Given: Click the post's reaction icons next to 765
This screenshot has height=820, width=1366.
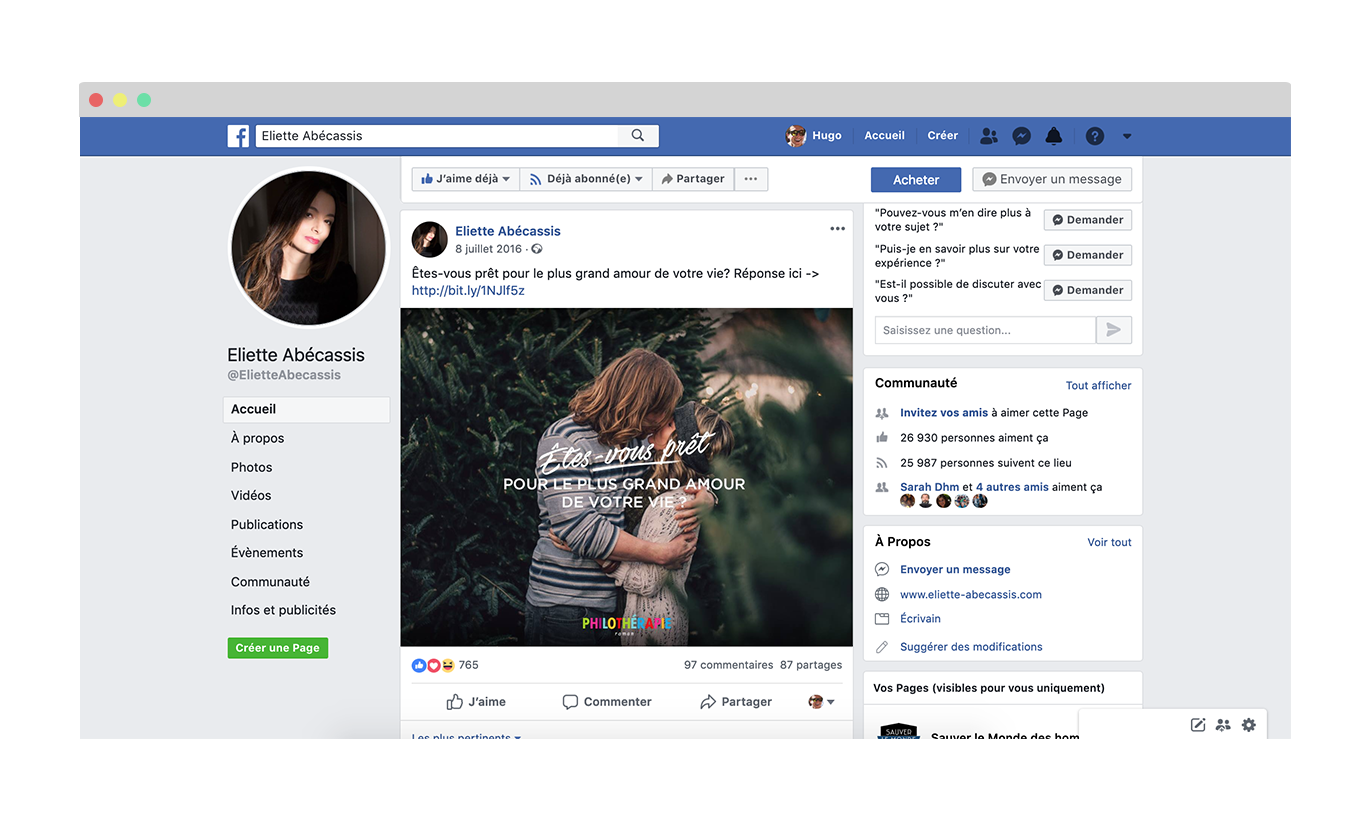Looking at the screenshot, I should point(433,665).
